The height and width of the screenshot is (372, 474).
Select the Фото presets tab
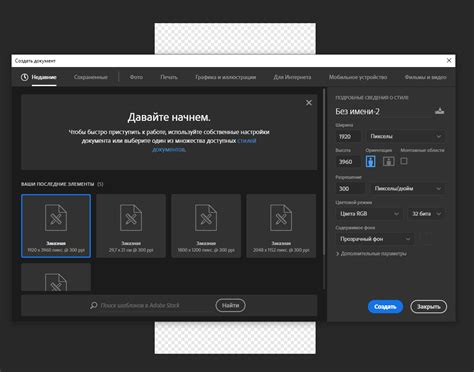tap(136, 77)
